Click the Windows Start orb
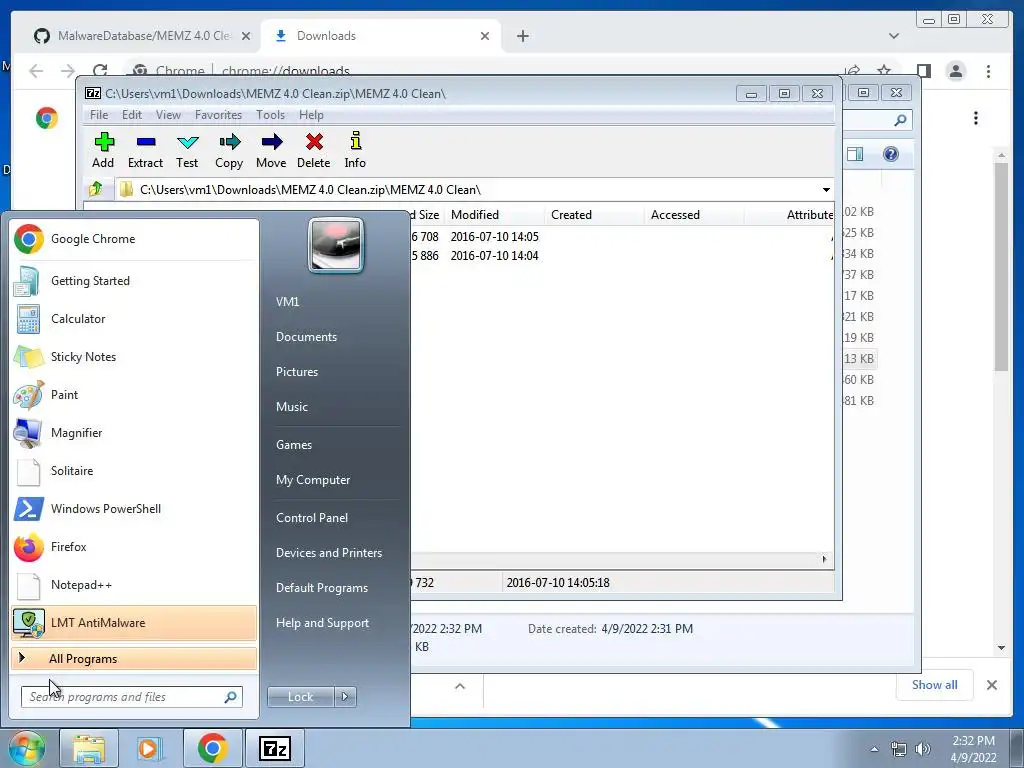 click(x=26, y=748)
